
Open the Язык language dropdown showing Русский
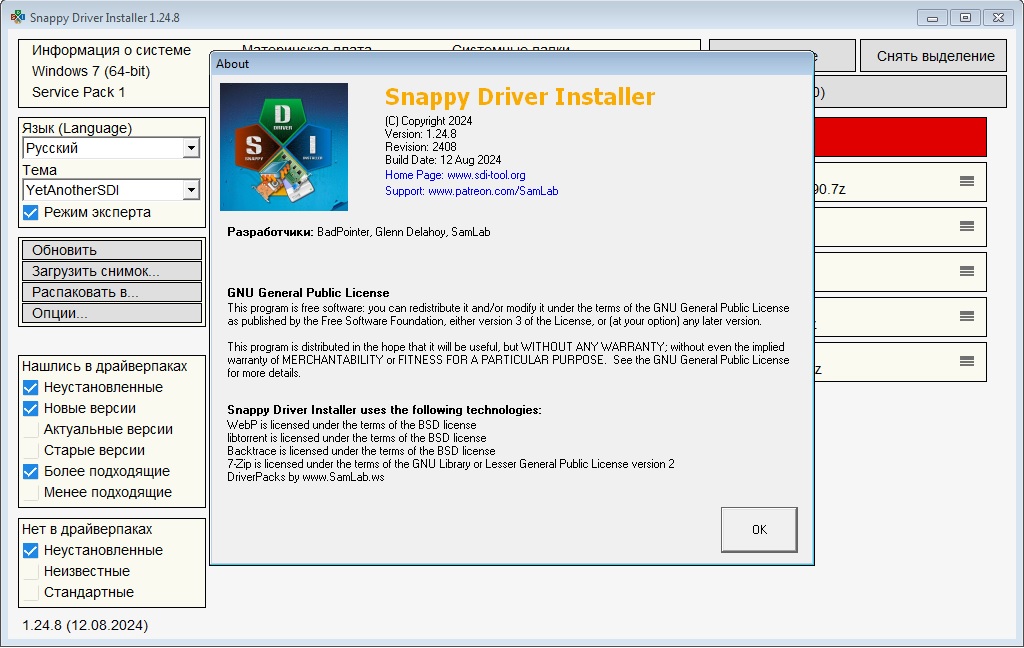pyautogui.click(x=111, y=148)
